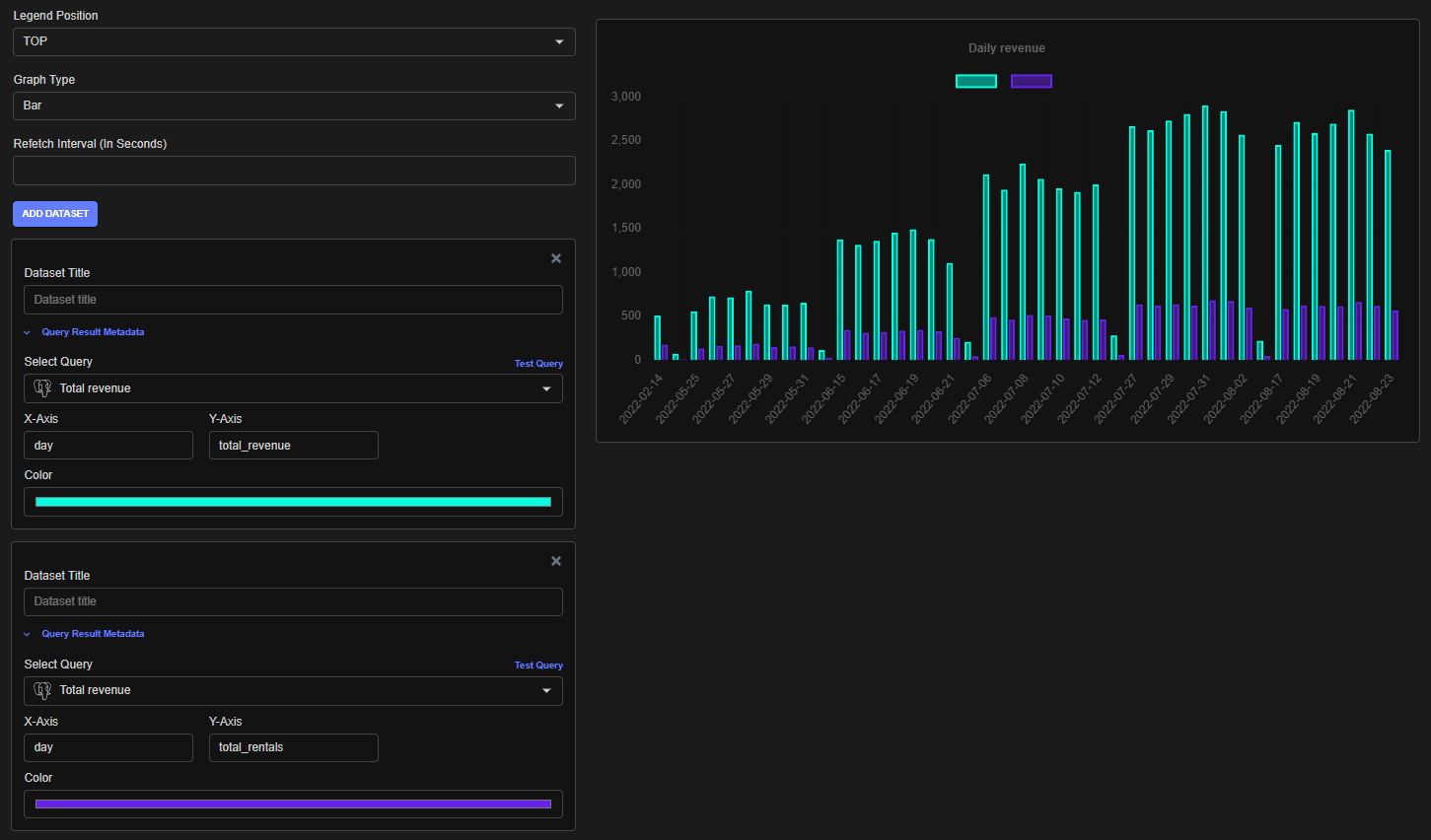Viewport: 1431px width, 840px height.
Task: Remove the first dataset with the X icon
Action: tap(556, 258)
